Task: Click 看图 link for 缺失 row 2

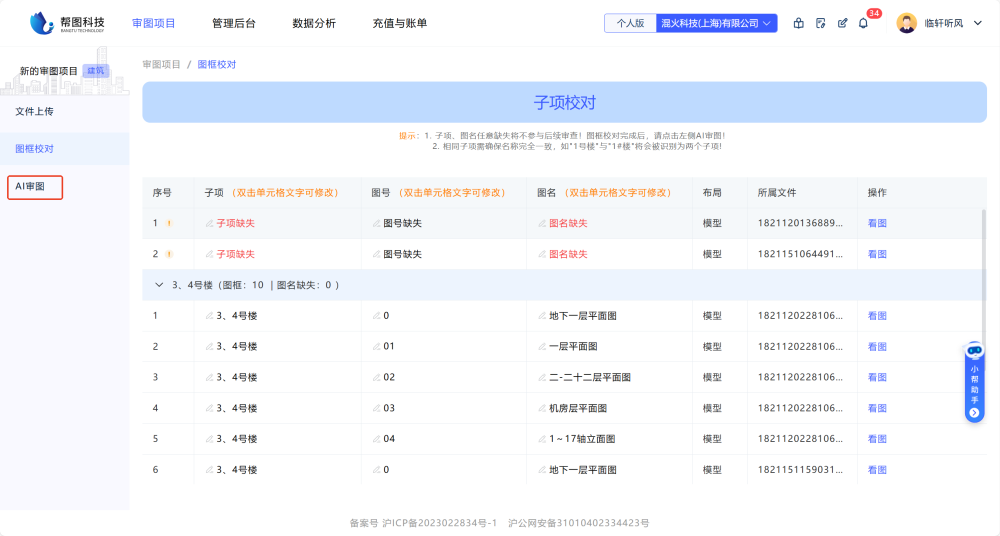Action: click(877, 254)
